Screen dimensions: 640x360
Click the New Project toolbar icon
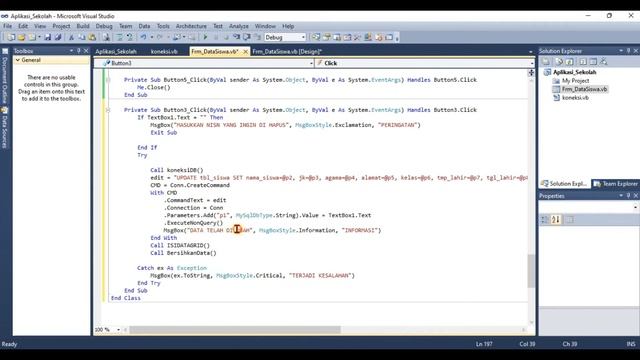(x=11, y=37)
